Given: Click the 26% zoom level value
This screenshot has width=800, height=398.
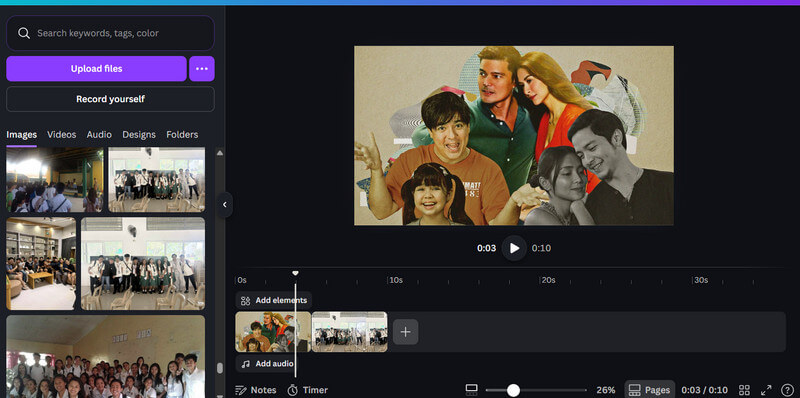Looking at the screenshot, I should (606, 390).
